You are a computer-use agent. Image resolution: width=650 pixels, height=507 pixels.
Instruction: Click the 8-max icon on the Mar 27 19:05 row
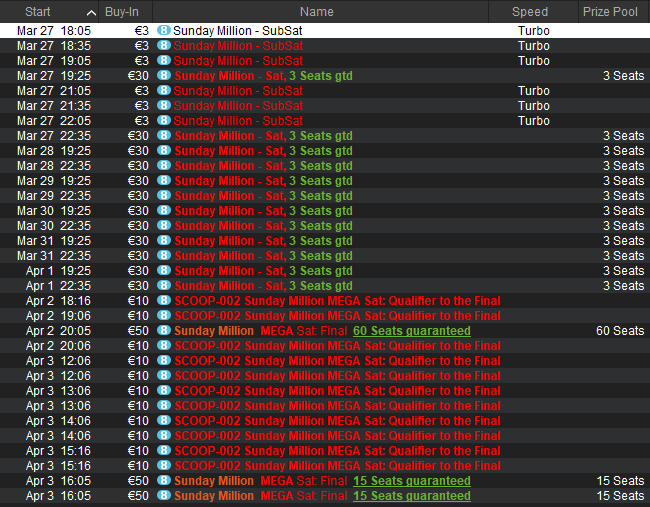tap(164, 60)
